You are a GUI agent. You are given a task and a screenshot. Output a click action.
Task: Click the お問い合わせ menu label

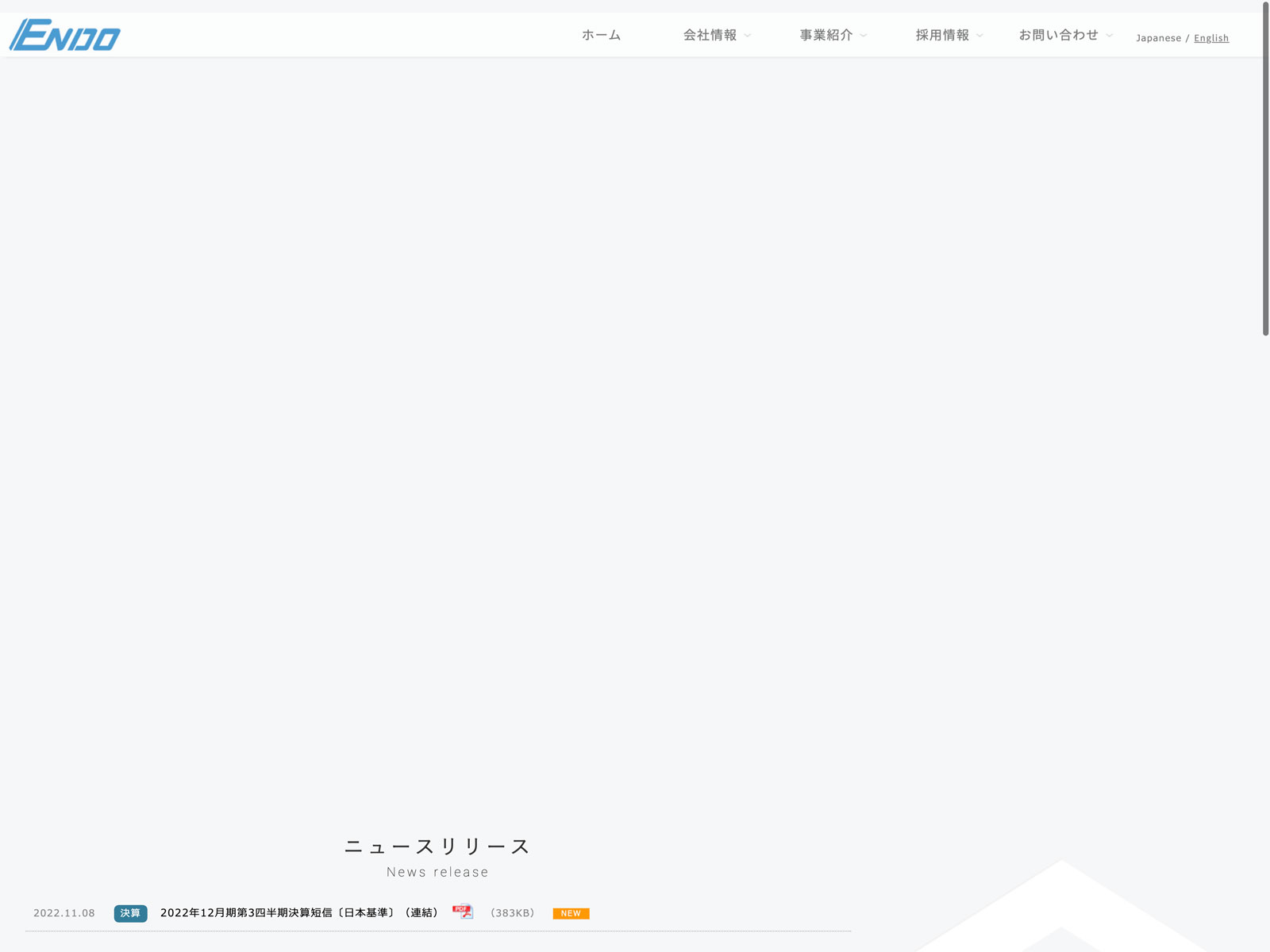tap(1058, 35)
